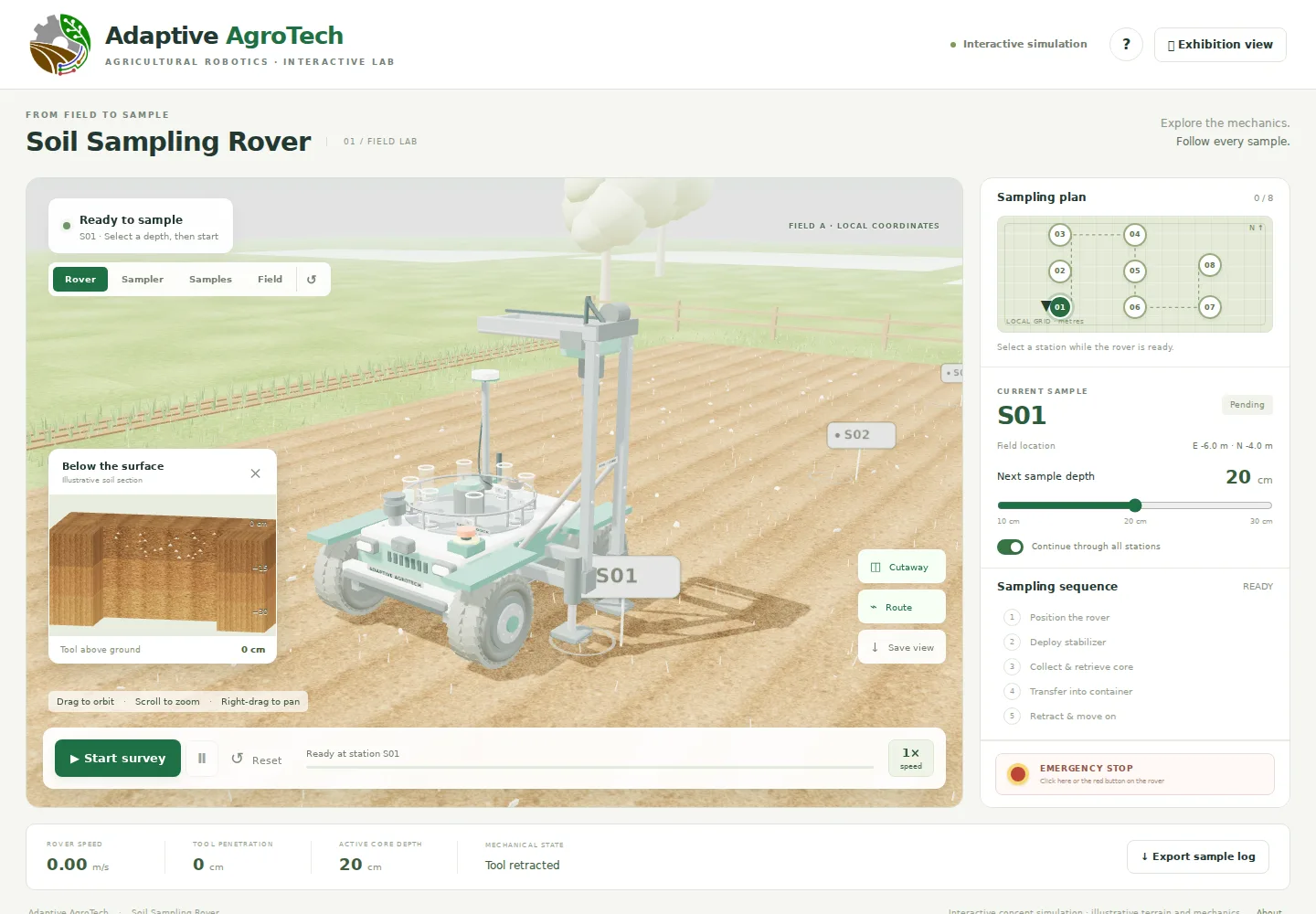This screenshot has width=1316, height=914.
Task: Click step 3 Collect & retrieve core
Action: click(1069, 667)
